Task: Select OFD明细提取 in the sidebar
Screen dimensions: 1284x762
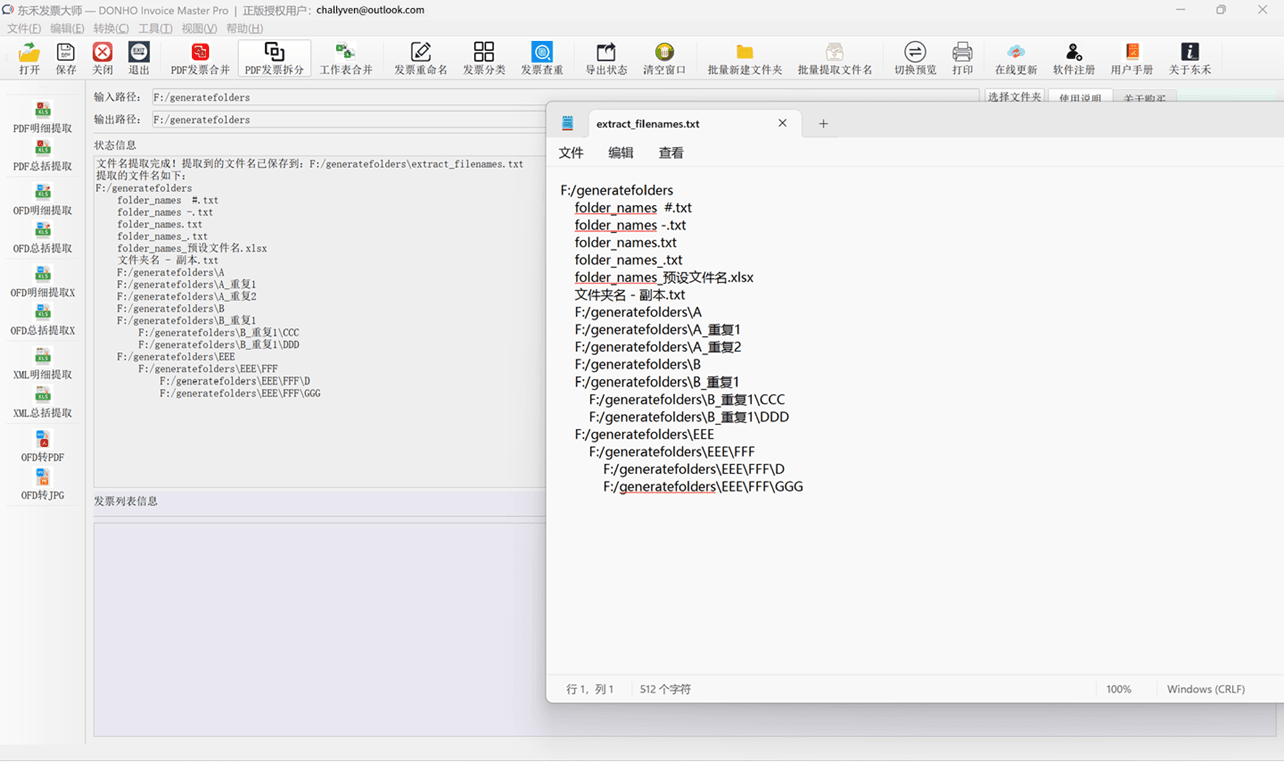Action: pos(42,200)
